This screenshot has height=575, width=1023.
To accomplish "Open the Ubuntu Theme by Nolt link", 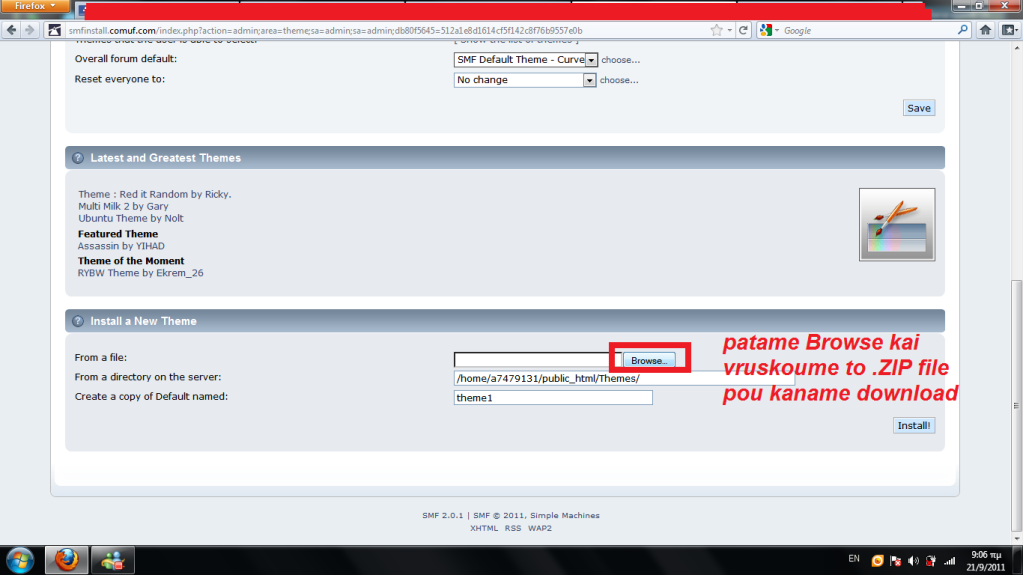I will click(x=131, y=218).
